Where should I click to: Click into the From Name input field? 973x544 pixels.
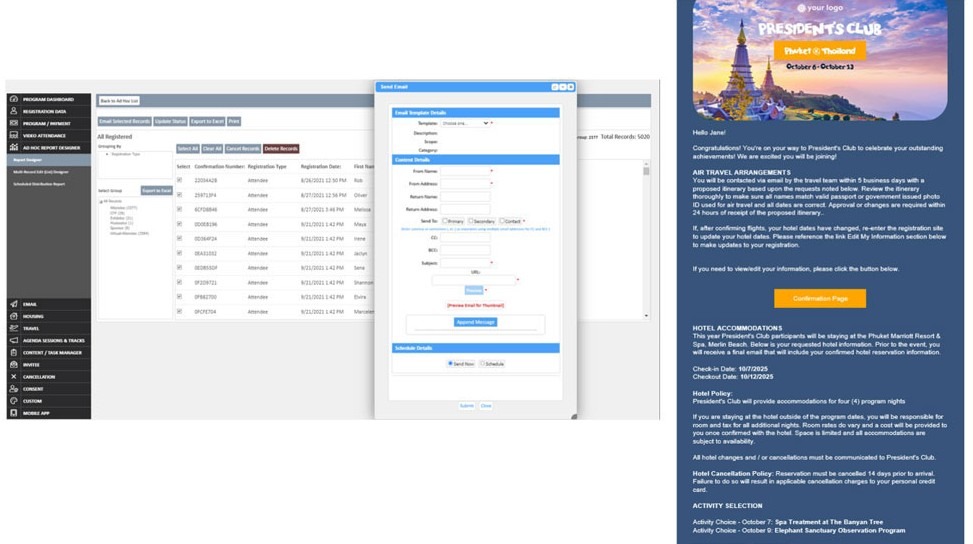coord(464,171)
